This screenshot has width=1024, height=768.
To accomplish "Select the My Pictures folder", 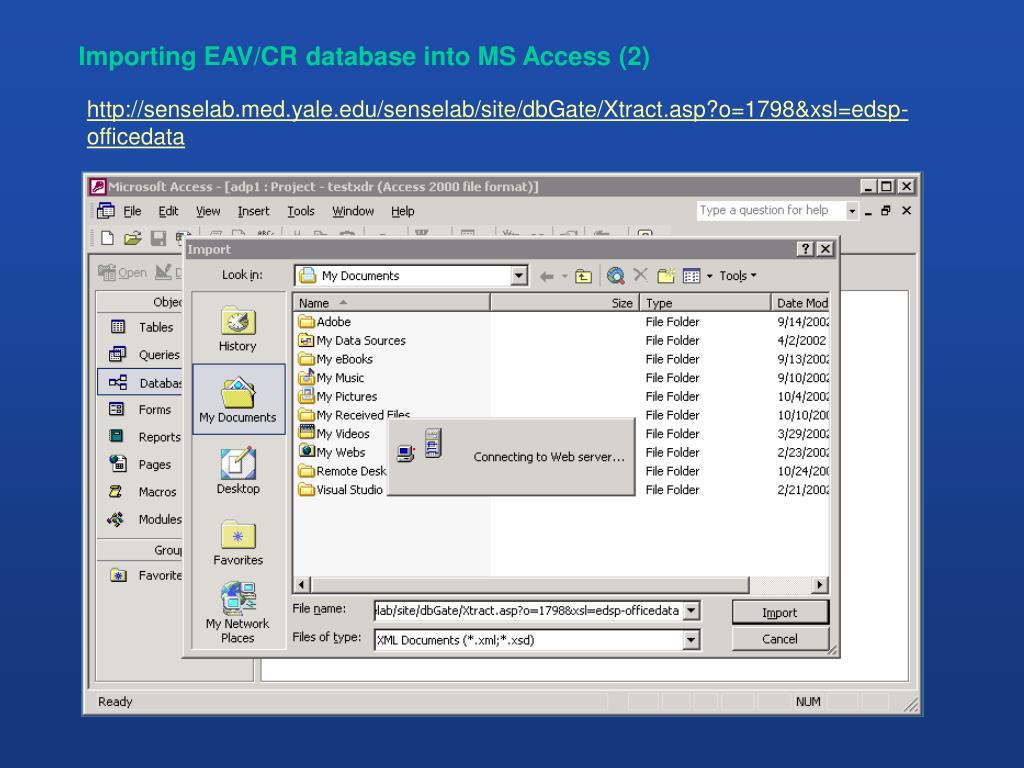I will click(338, 396).
